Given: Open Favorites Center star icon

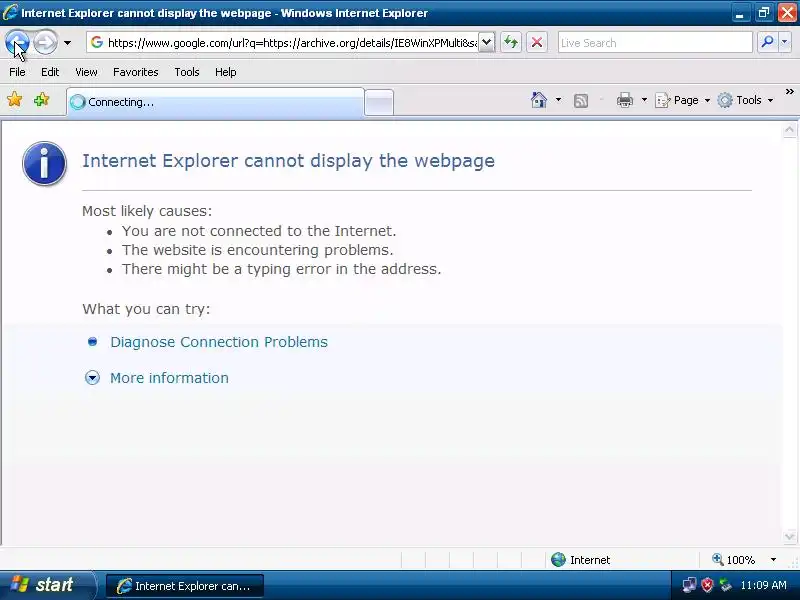Looking at the screenshot, I should tap(15, 99).
